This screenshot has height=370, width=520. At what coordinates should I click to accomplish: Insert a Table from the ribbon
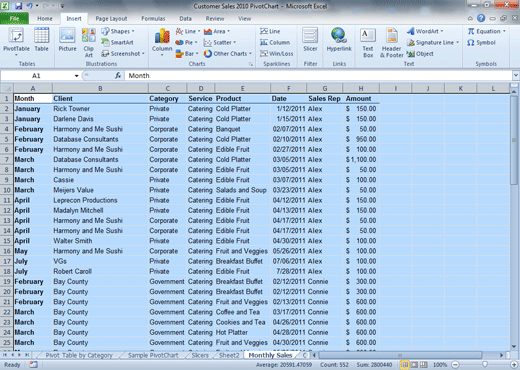coord(42,41)
